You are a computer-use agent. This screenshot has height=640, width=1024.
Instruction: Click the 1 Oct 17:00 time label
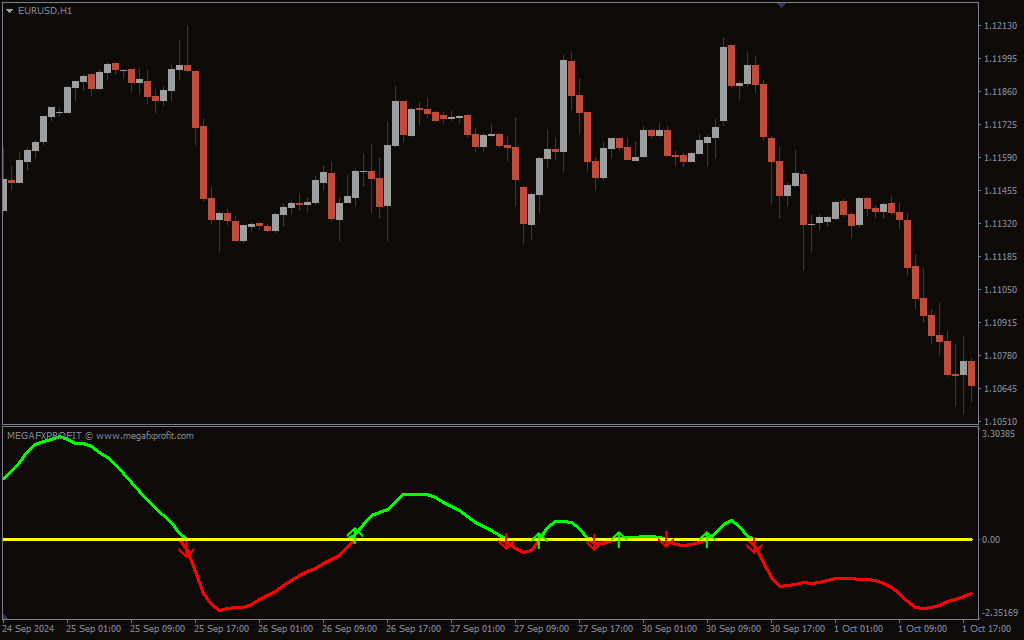(986, 629)
